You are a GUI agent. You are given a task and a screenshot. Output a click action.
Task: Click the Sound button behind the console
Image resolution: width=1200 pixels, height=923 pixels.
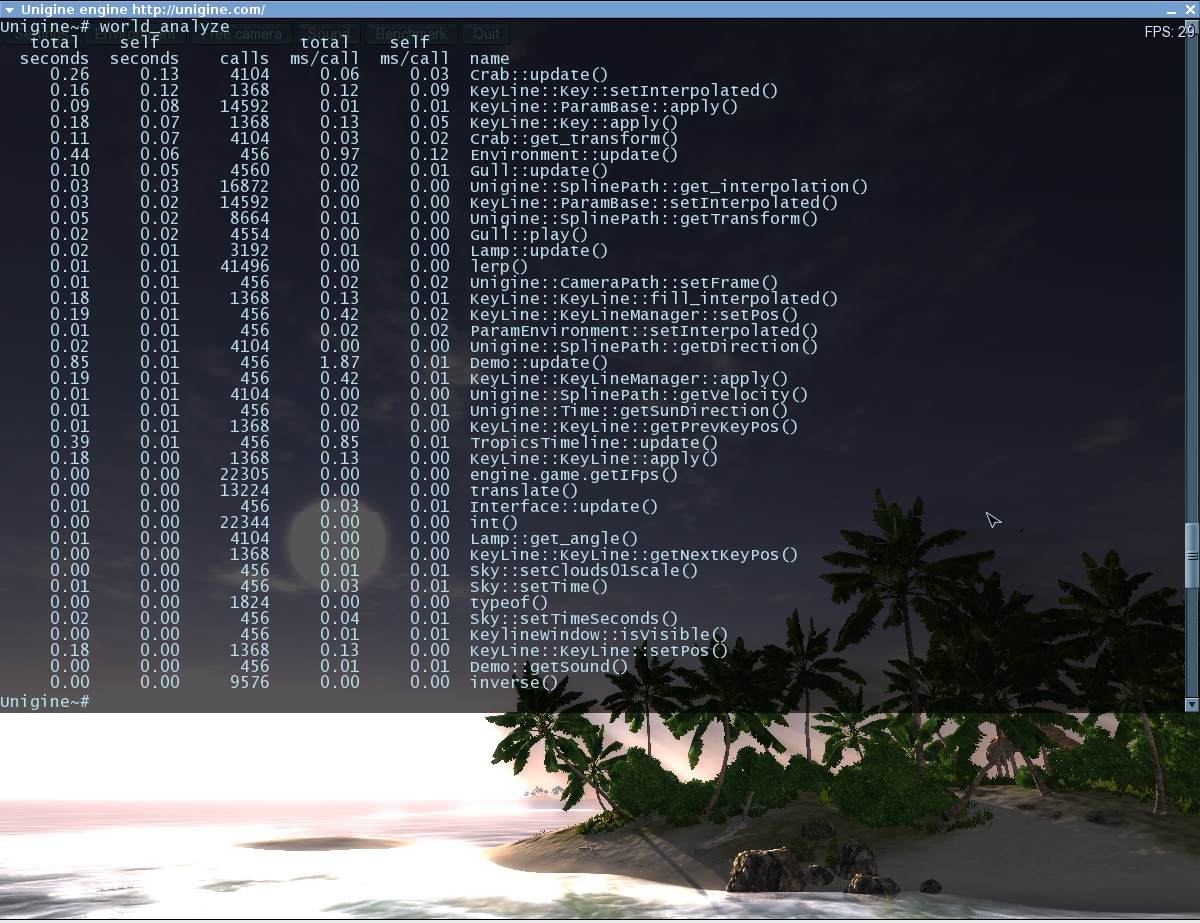coord(327,35)
